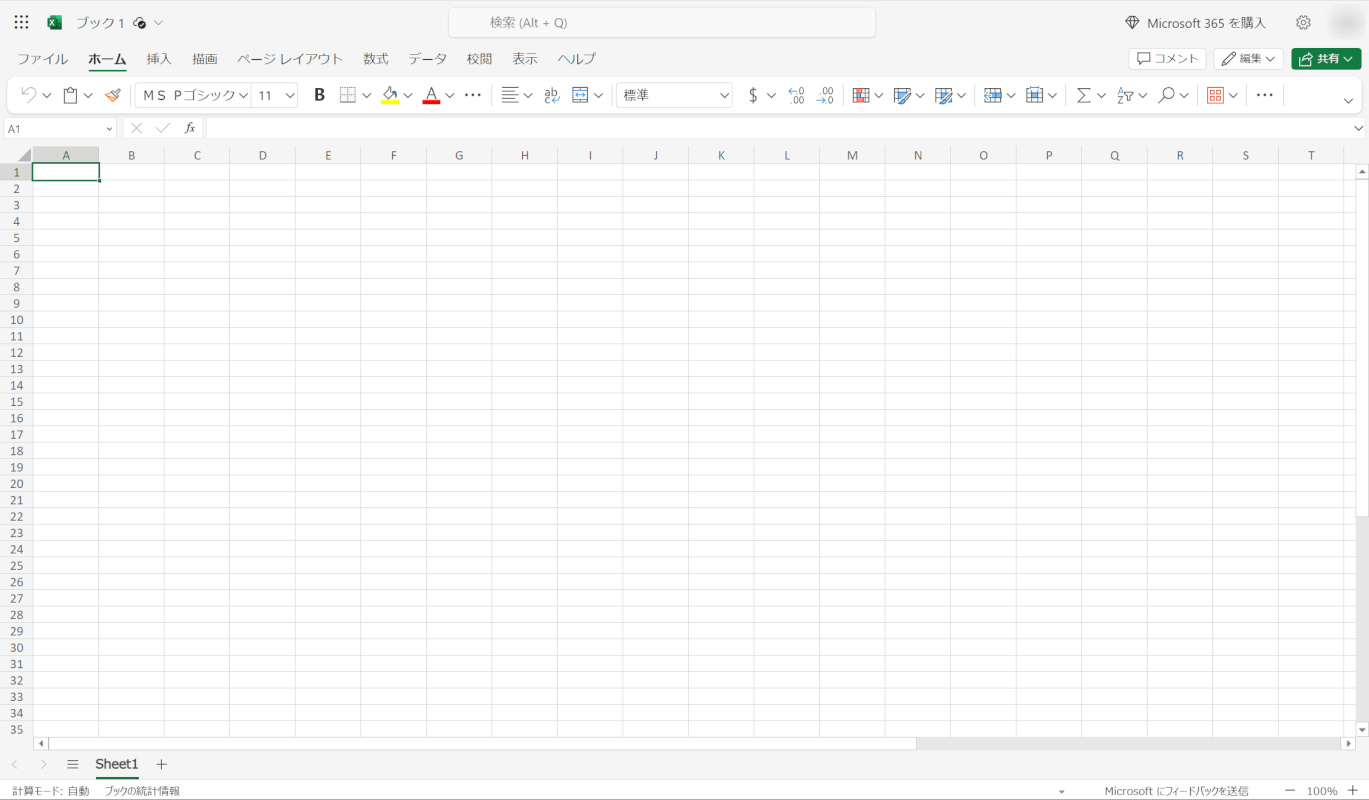Open Conditional Formatting icon

[860, 95]
